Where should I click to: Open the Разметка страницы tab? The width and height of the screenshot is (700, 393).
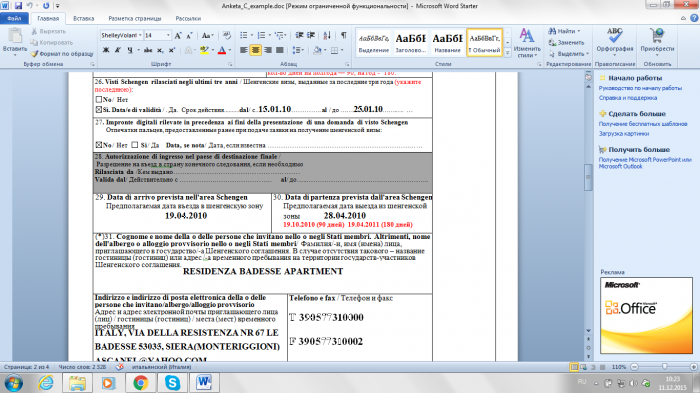(x=135, y=18)
